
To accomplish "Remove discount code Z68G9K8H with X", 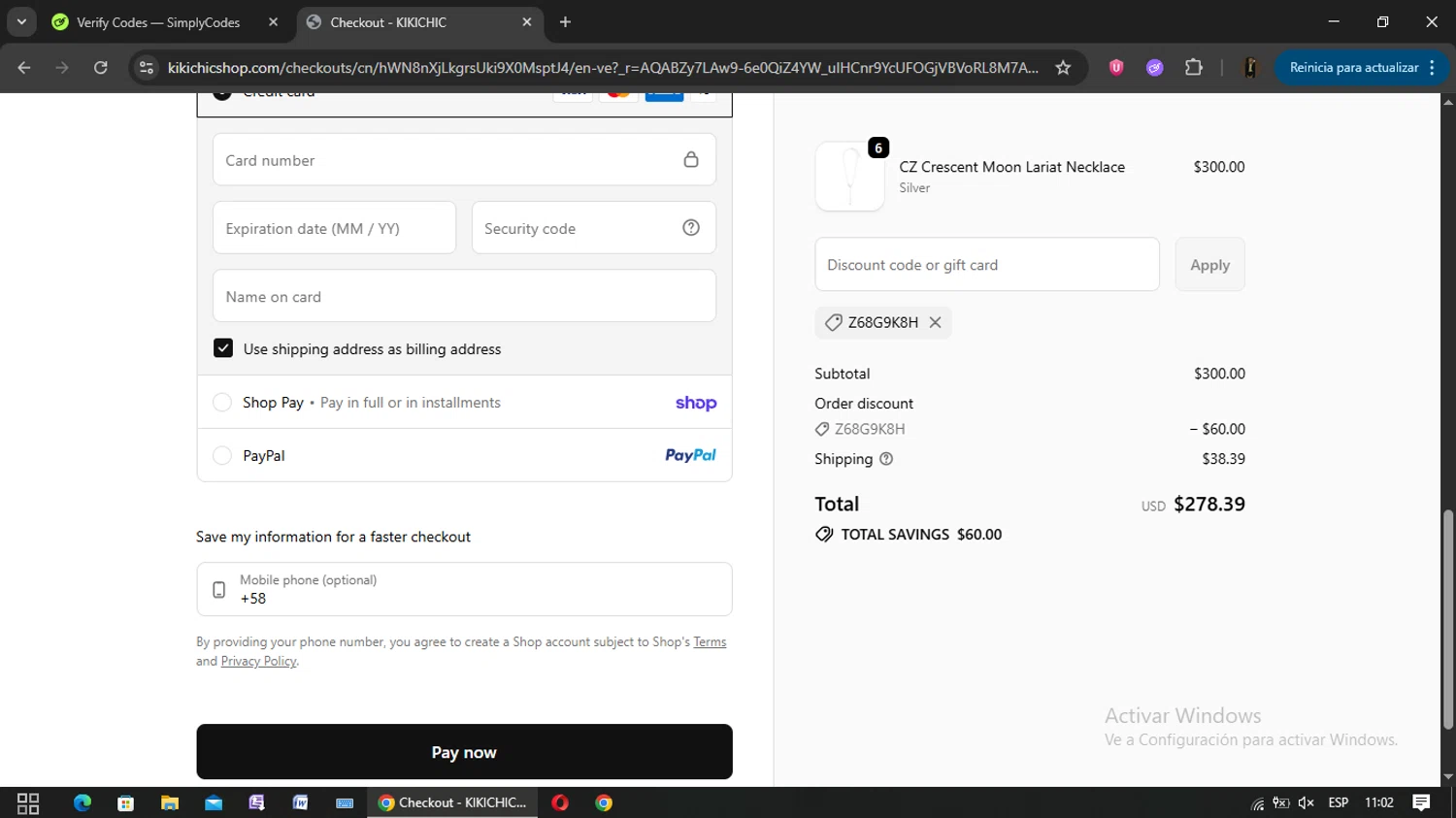I will 935,322.
